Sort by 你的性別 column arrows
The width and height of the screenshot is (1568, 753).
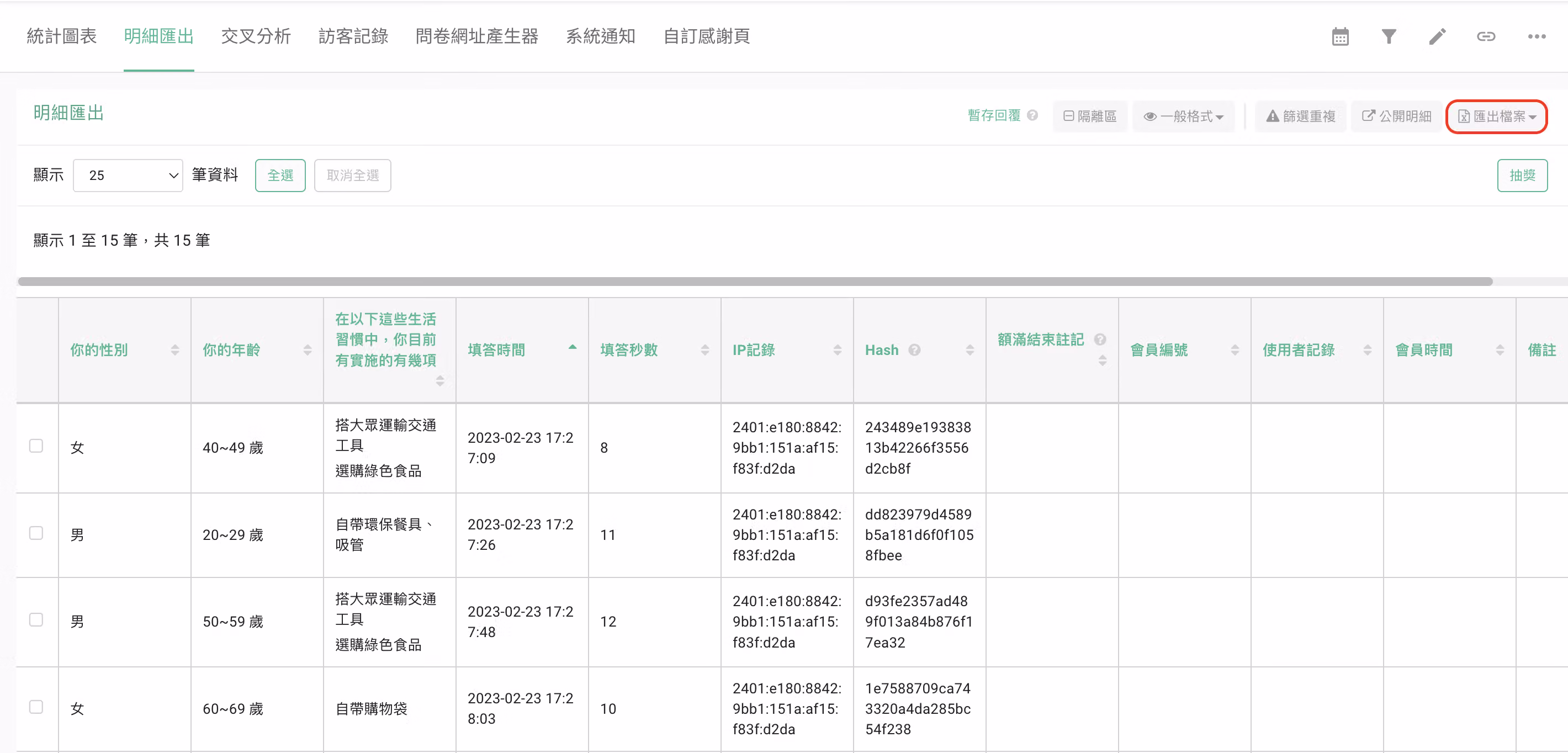[176, 350]
